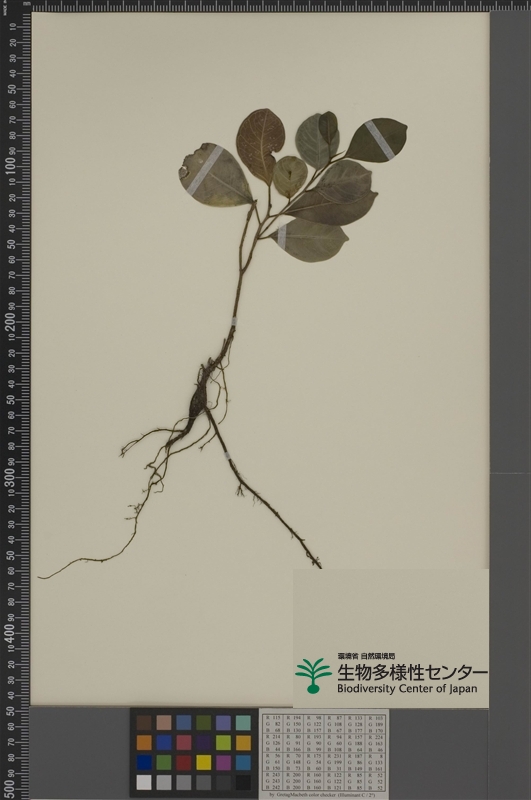Click the 'Biodiversity Center of Japan' text
The width and height of the screenshot is (531, 800).
(407, 688)
